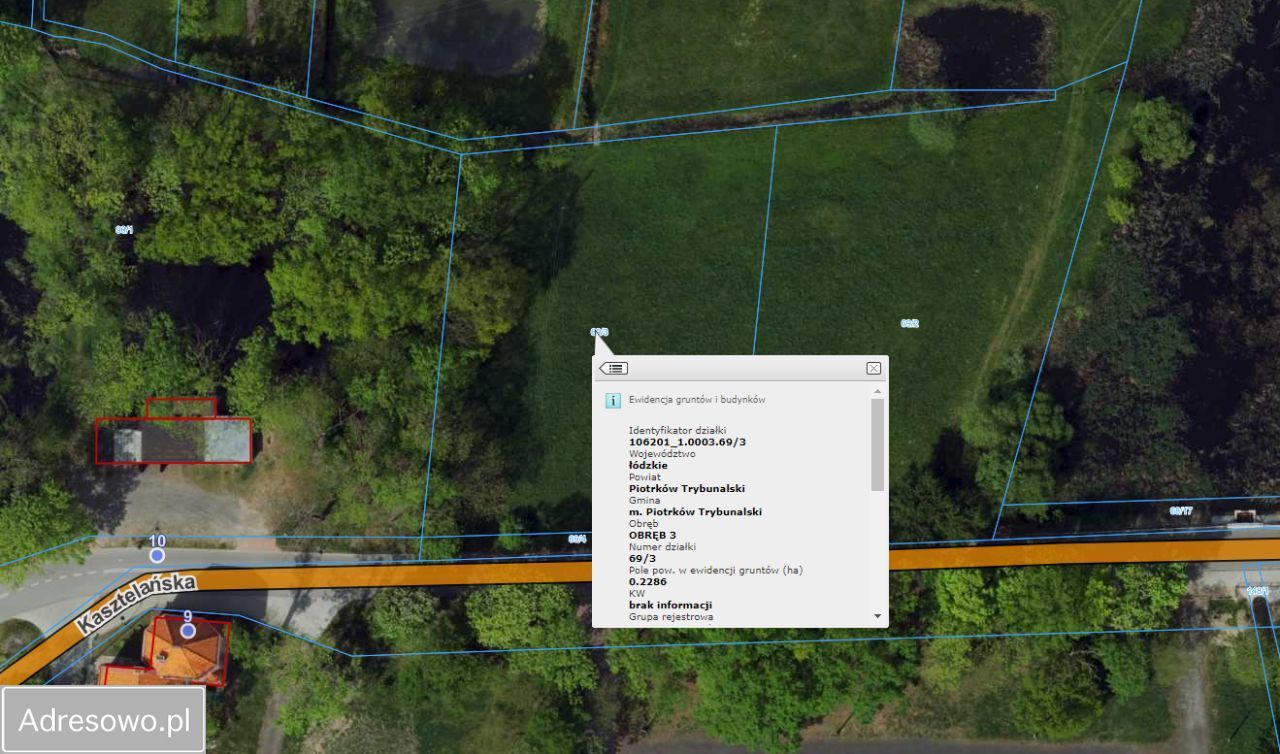Close the parcel information popup
The width and height of the screenshot is (1280, 754).
tap(874, 368)
